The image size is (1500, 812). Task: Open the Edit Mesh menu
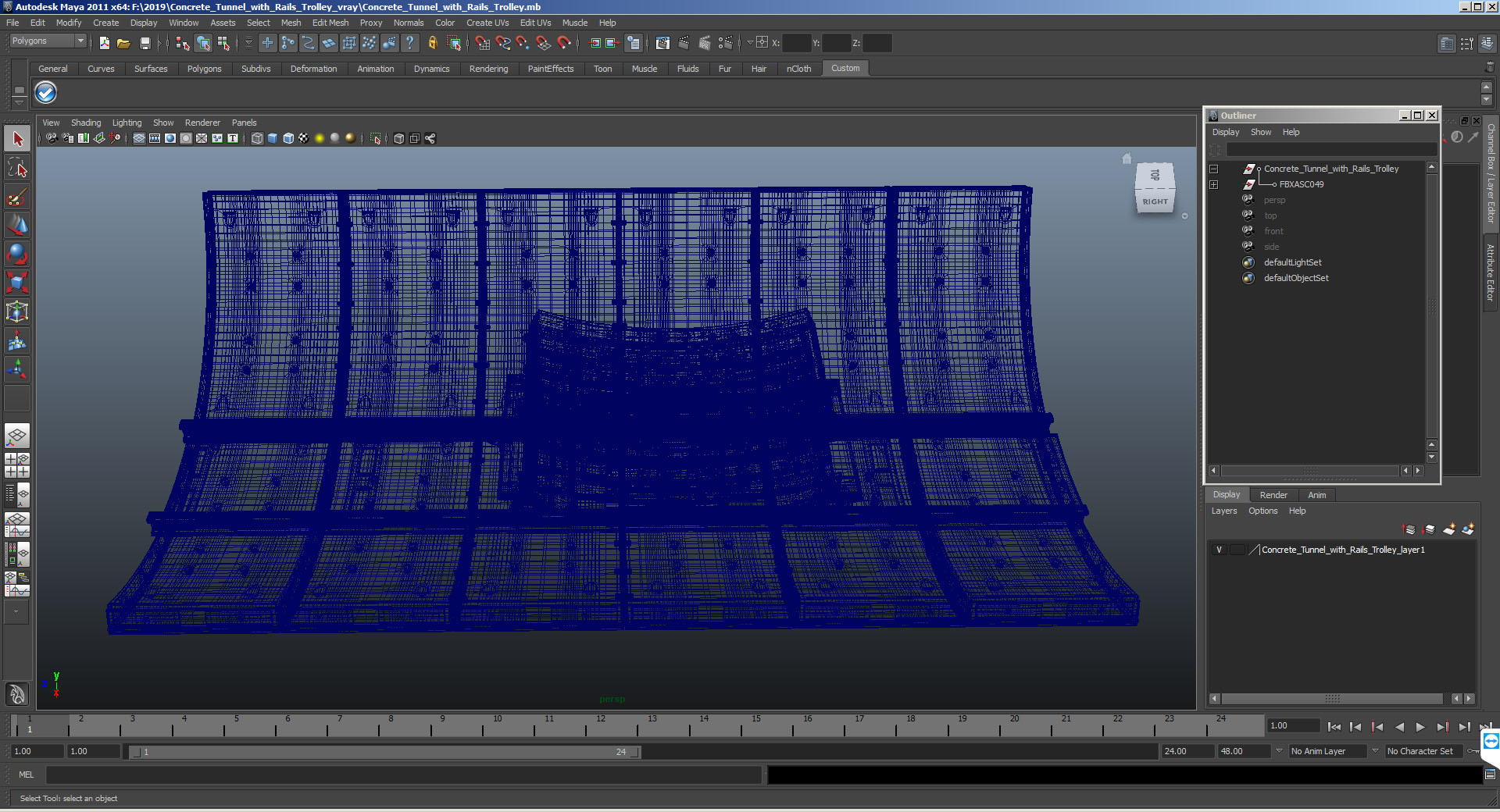330,23
